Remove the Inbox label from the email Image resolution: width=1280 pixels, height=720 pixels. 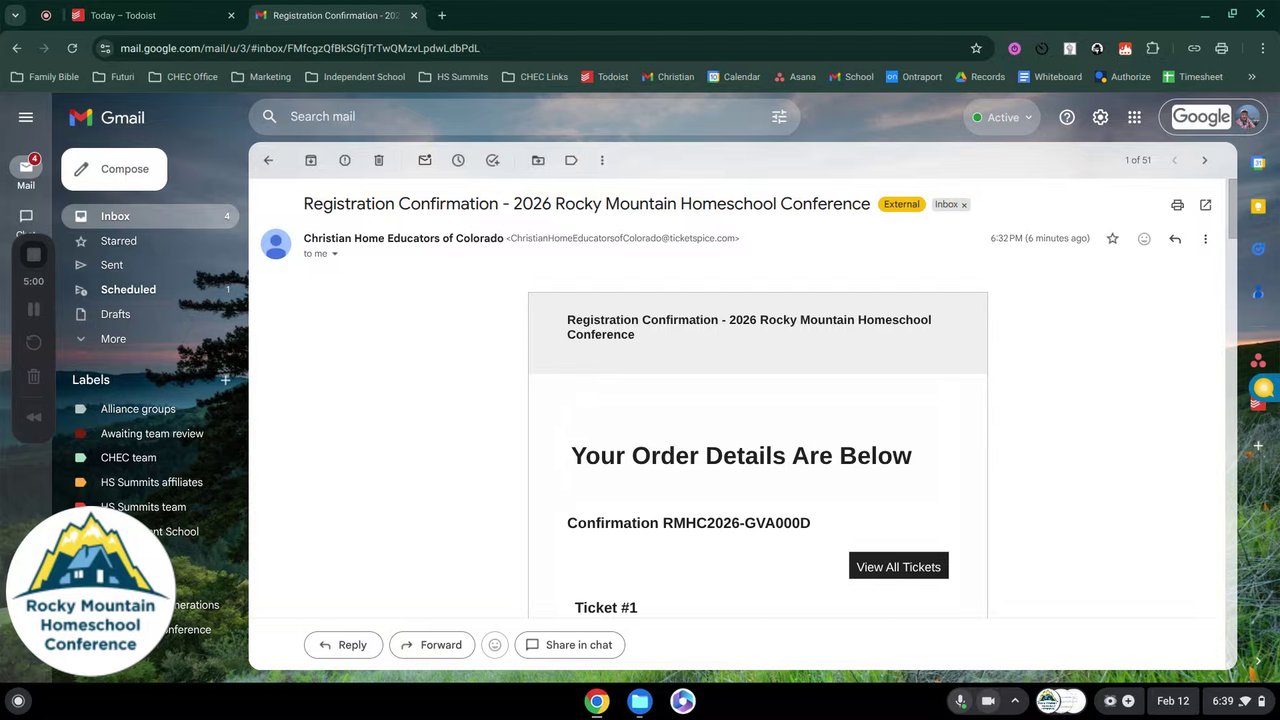[964, 205]
